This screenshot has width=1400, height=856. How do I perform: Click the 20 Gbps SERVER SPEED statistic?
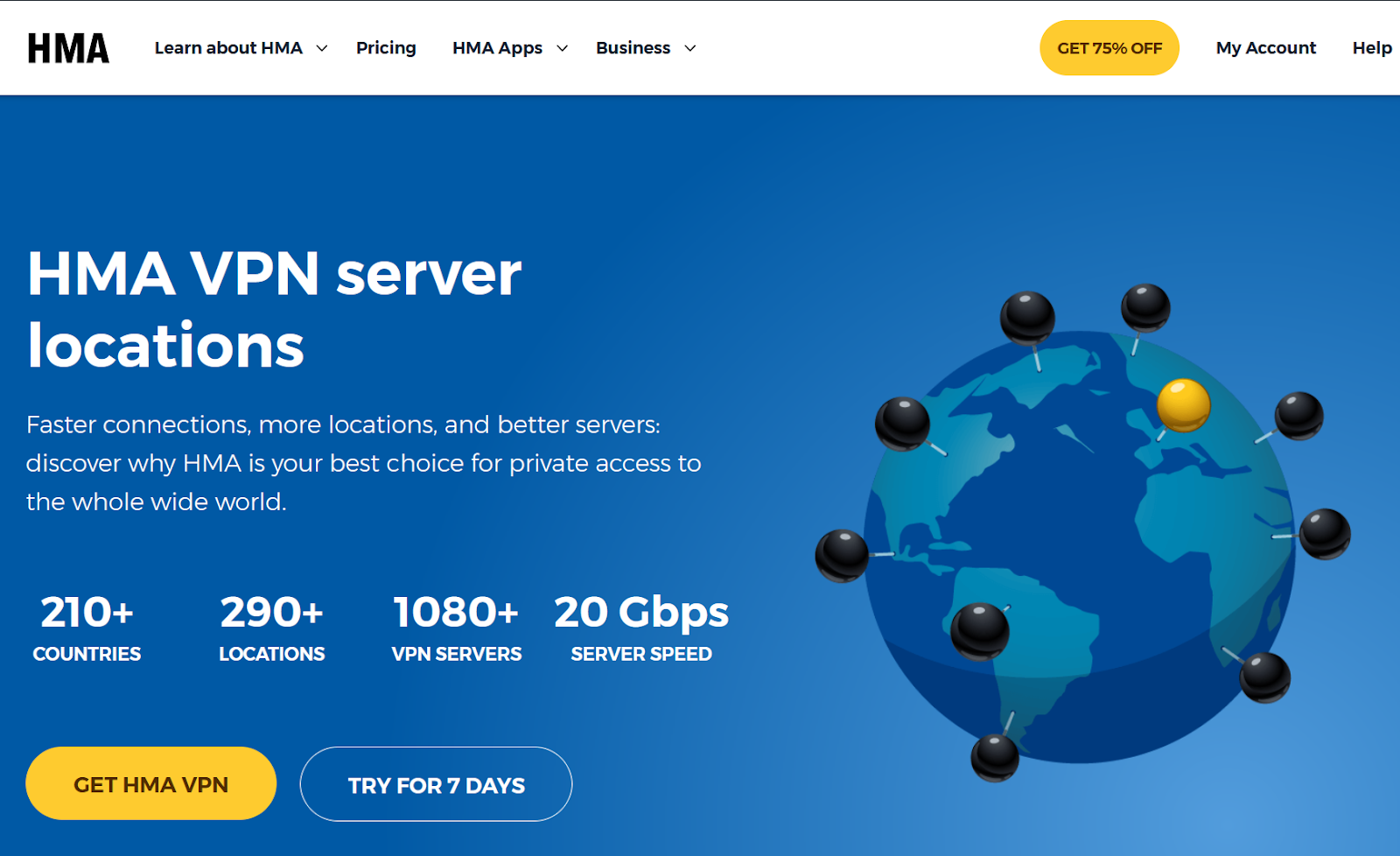coord(641,628)
